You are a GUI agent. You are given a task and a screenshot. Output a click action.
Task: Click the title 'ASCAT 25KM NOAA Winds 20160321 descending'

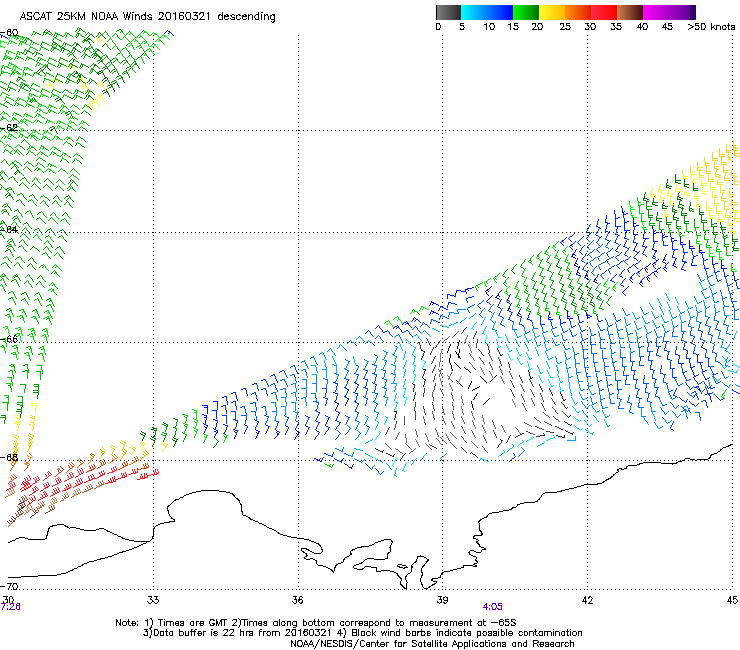(x=148, y=17)
